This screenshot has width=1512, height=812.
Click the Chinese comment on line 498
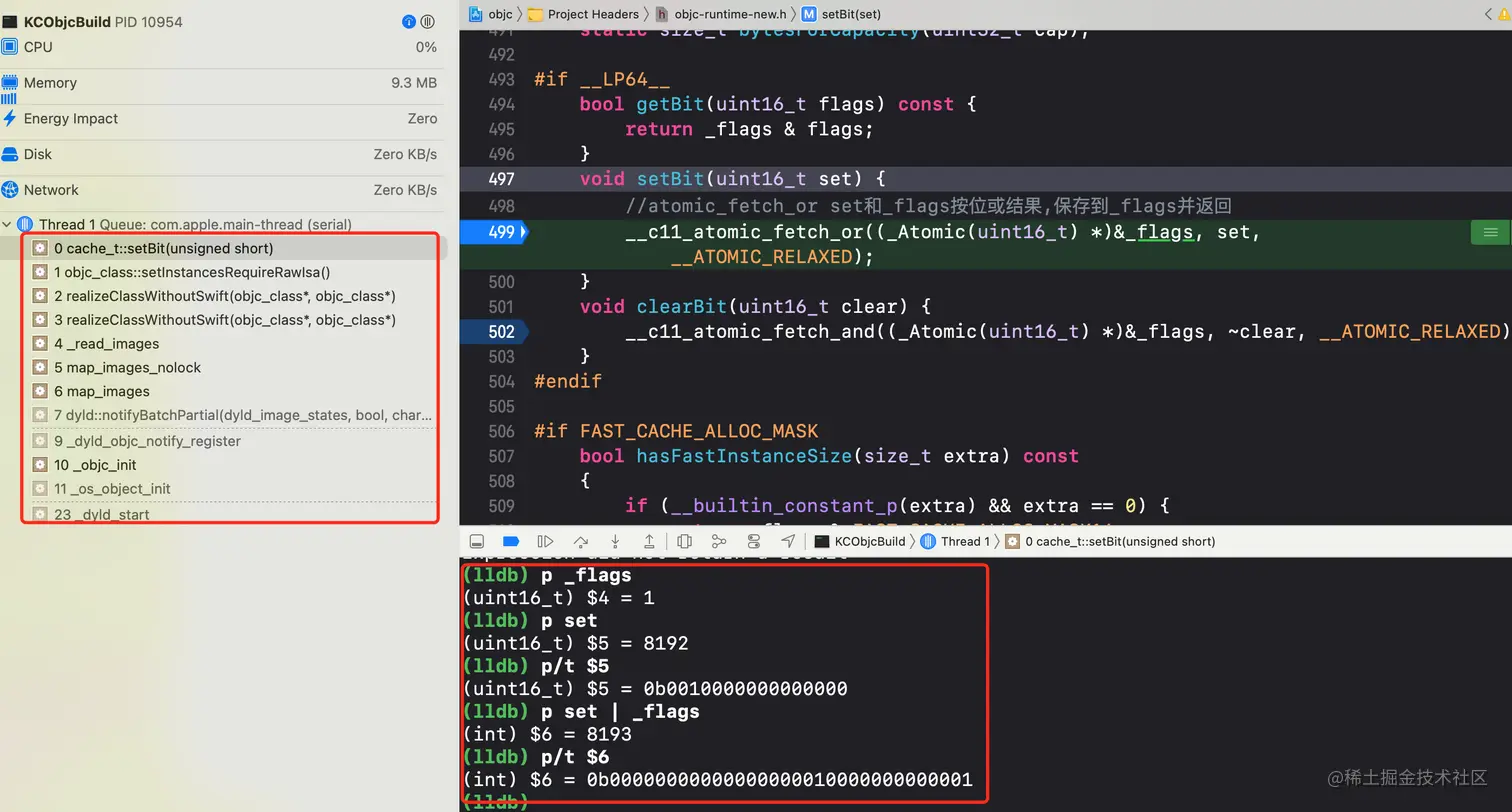click(928, 206)
